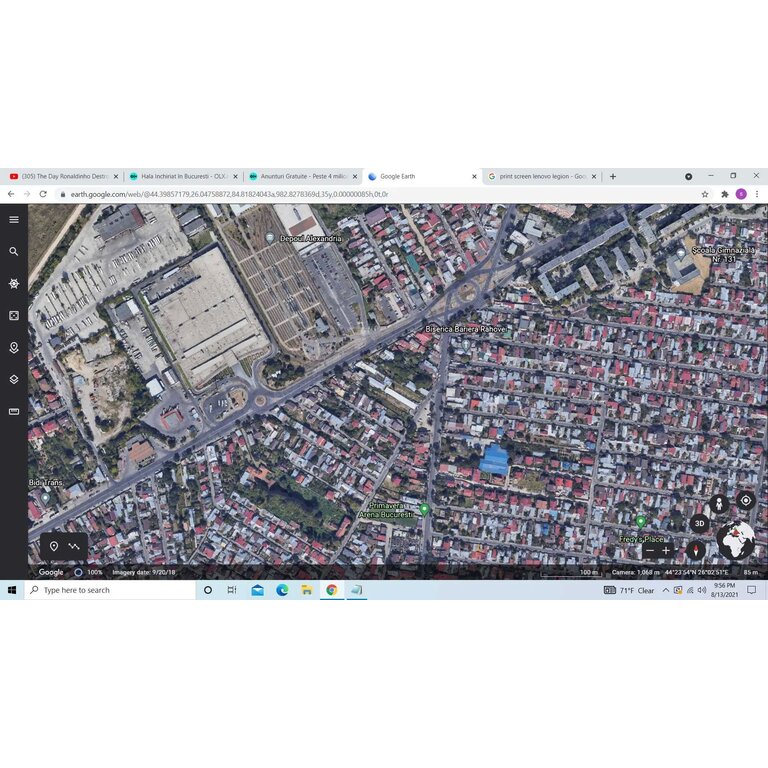
Task: Click the mini globe overview thumbnail
Action: (737, 541)
